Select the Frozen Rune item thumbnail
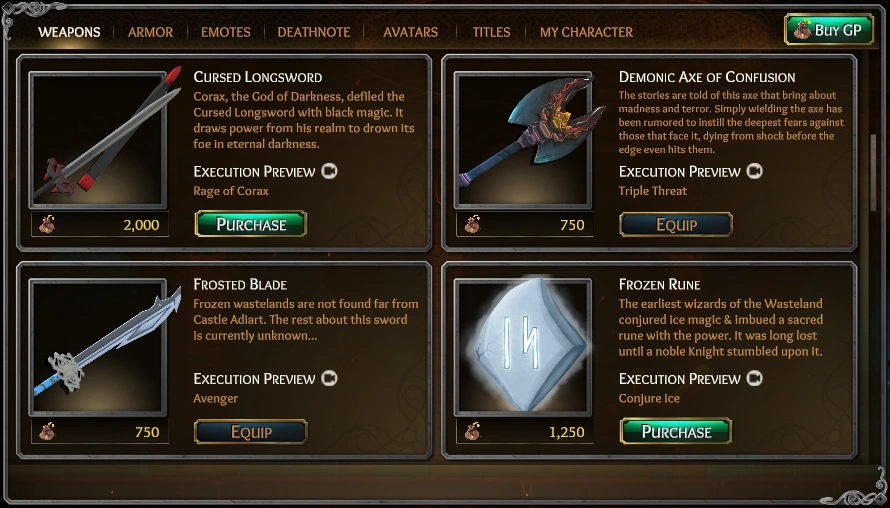890x508 pixels. [523, 346]
